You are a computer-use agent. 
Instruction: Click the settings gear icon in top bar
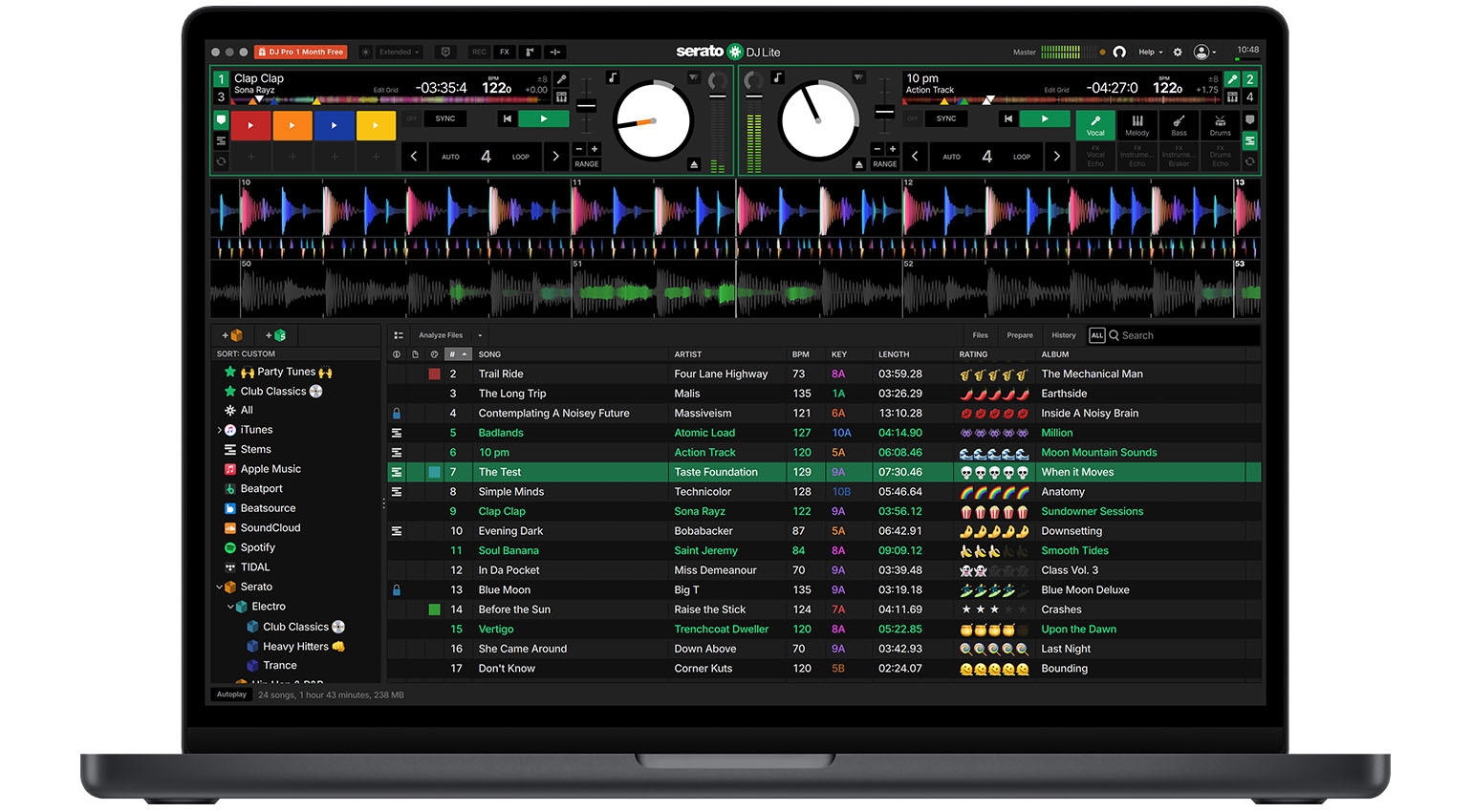(x=1178, y=52)
